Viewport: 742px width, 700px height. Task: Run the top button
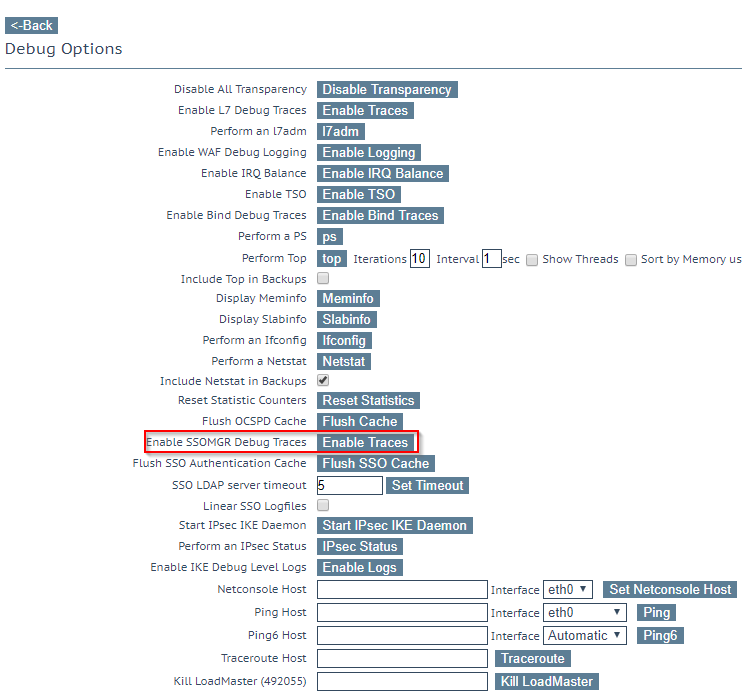click(x=331, y=259)
